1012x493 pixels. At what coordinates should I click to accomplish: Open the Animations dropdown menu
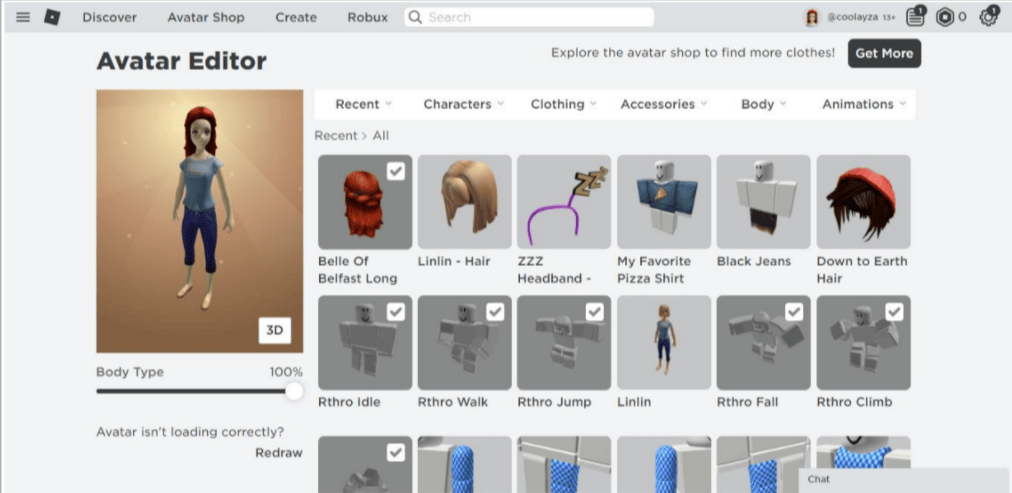click(x=864, y=104)
